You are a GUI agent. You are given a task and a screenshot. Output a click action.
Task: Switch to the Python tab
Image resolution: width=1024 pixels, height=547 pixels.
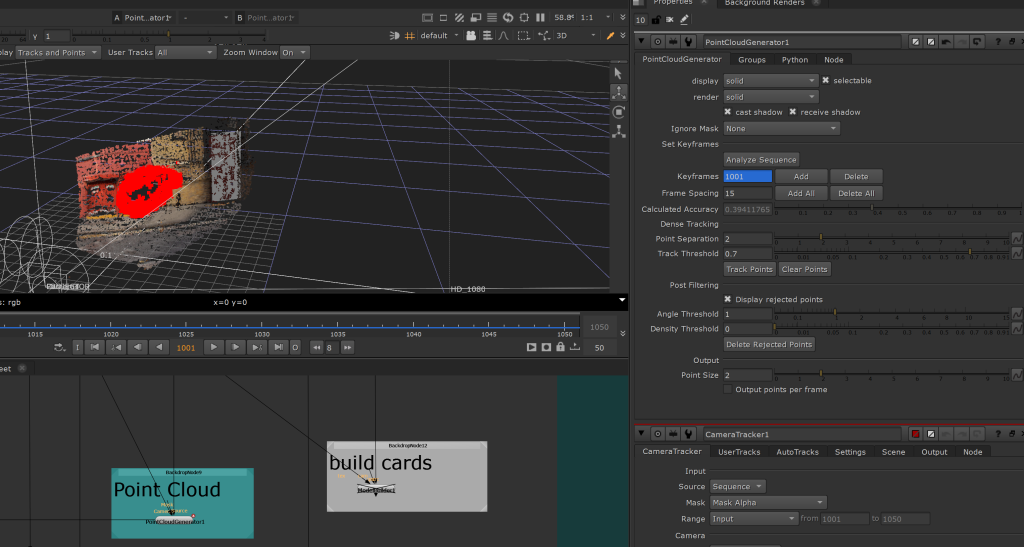pyautogui.click(x=795, y=59)
